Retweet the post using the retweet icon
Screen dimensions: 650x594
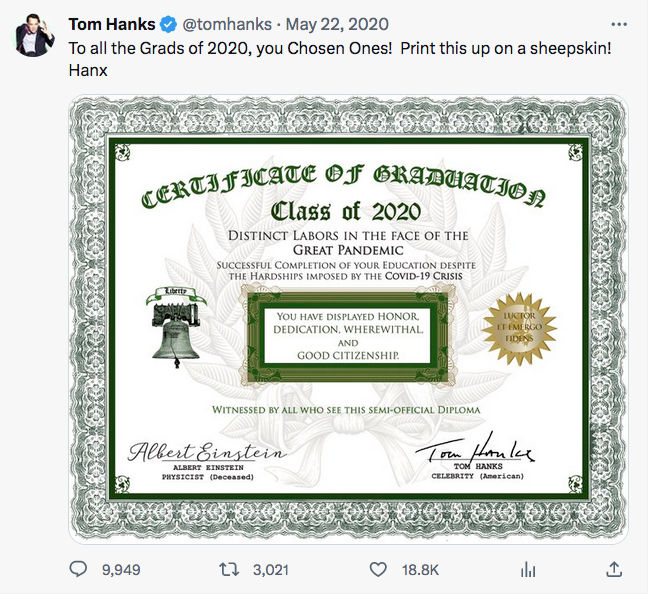point(228,569)
